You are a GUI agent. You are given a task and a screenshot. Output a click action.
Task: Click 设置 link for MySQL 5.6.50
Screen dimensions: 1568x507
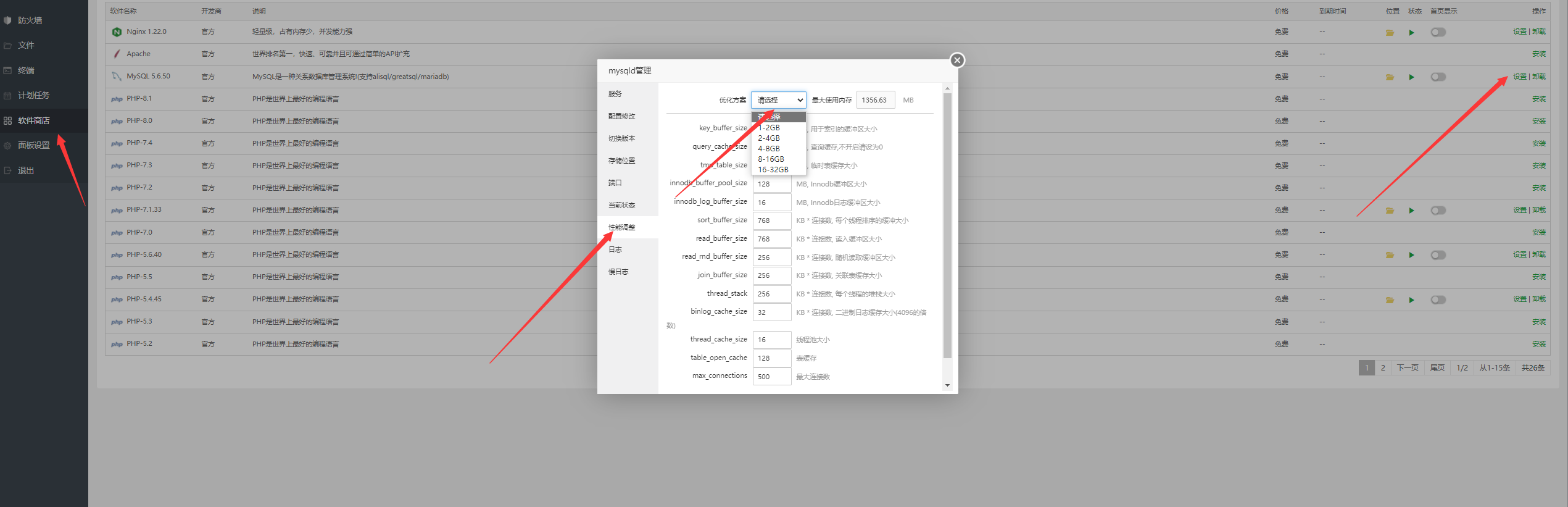(1520, 77)
